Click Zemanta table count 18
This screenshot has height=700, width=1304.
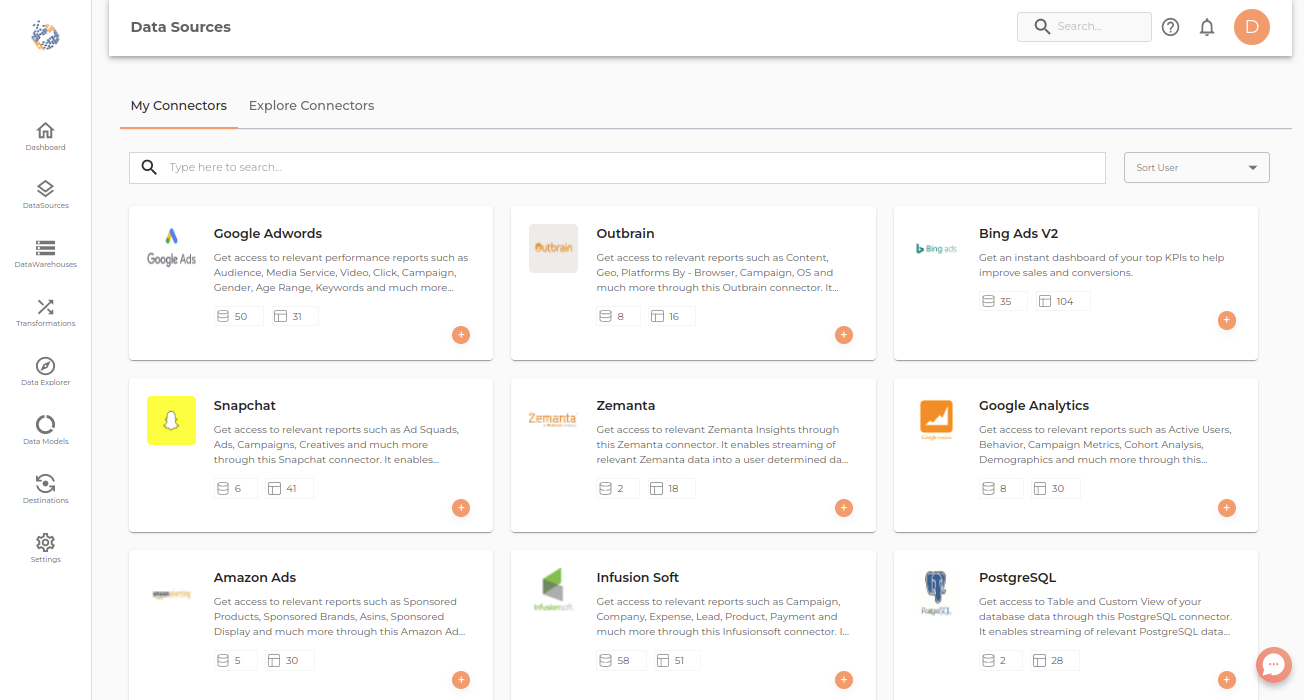[x=671, y=489]
